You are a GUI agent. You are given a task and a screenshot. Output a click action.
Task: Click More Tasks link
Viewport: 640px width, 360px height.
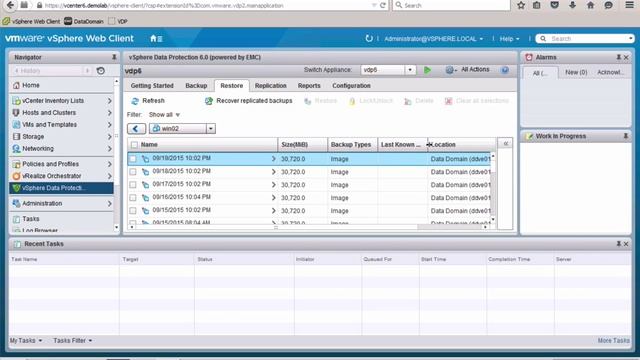pos(613,340)
